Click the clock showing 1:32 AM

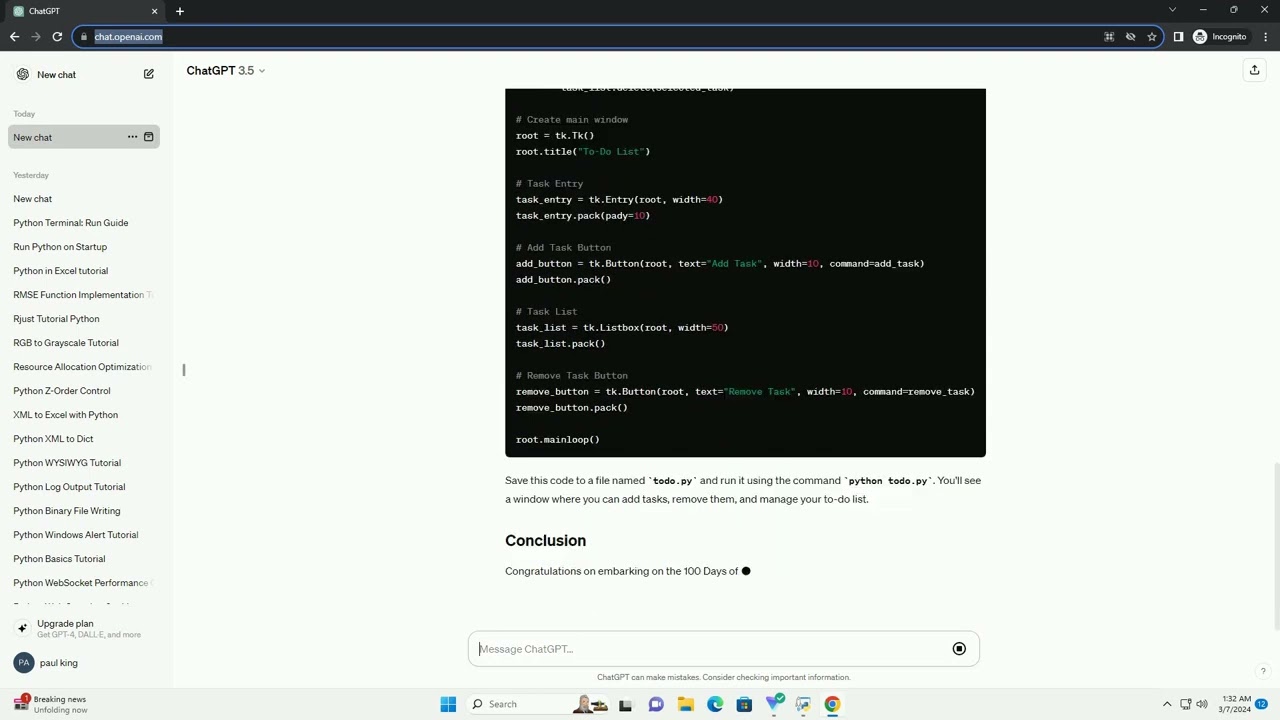(x=1236, y=704)
